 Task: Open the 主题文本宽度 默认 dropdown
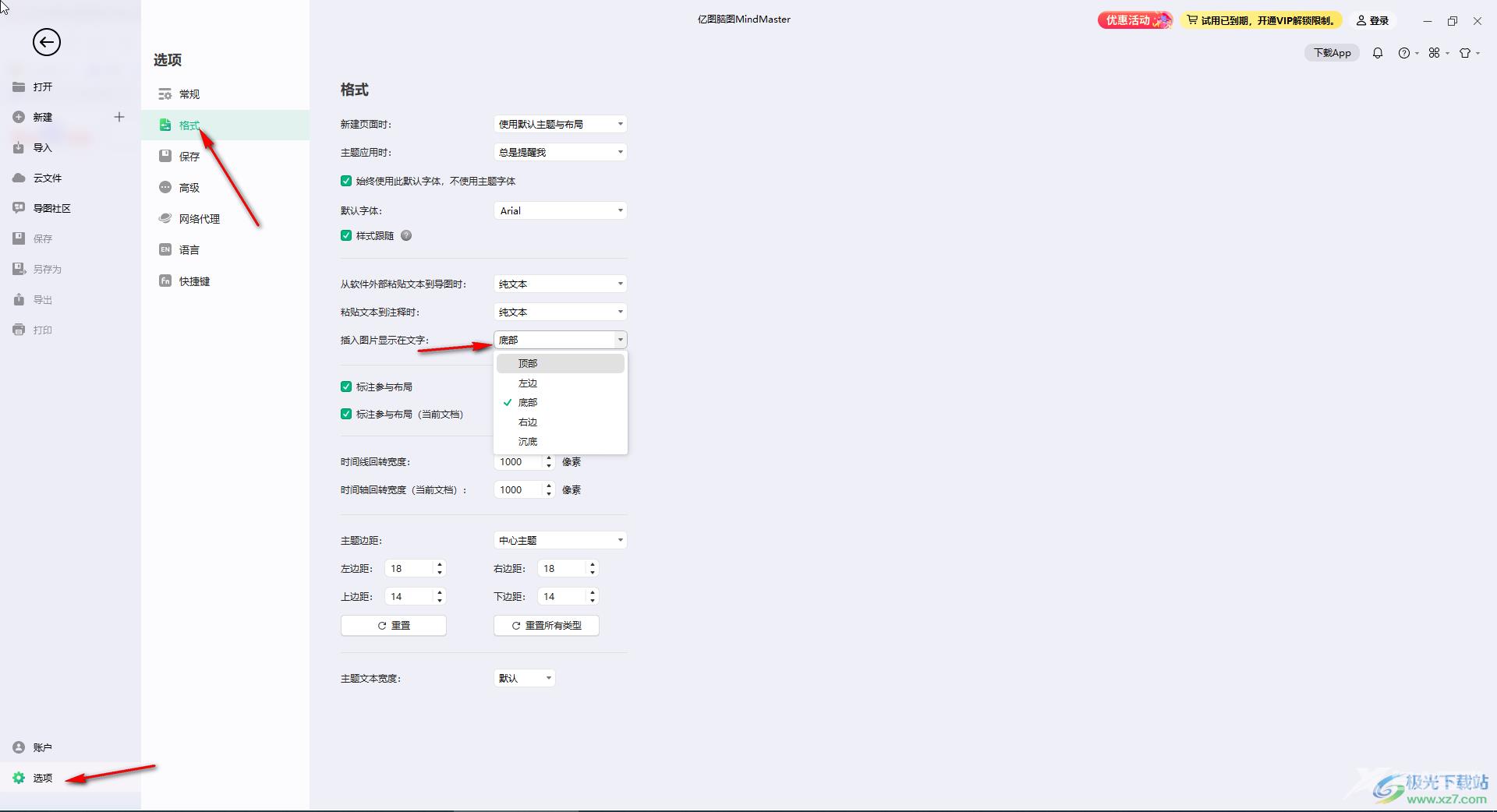525,678
